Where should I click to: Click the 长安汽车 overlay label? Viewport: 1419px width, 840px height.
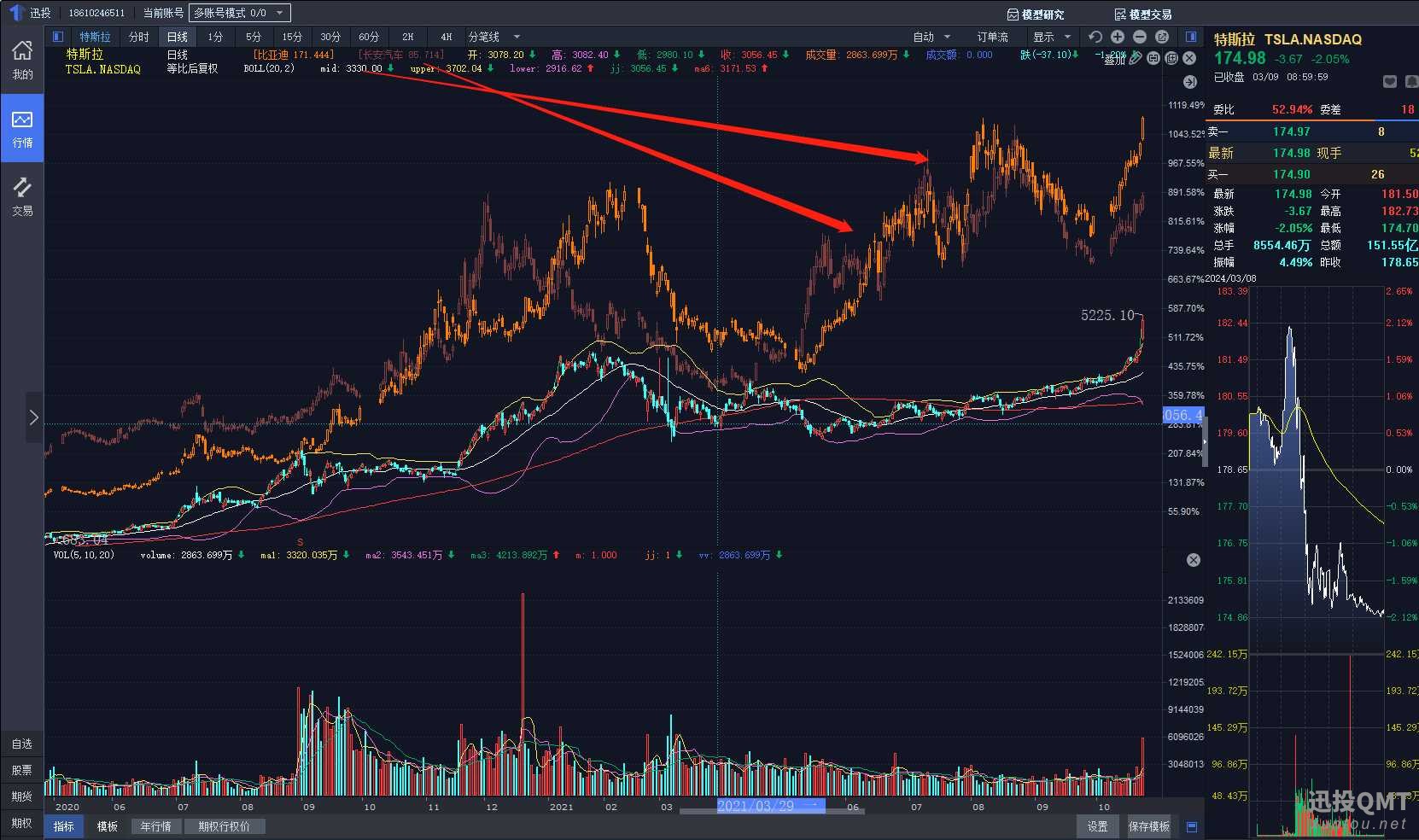click(401, 55)
